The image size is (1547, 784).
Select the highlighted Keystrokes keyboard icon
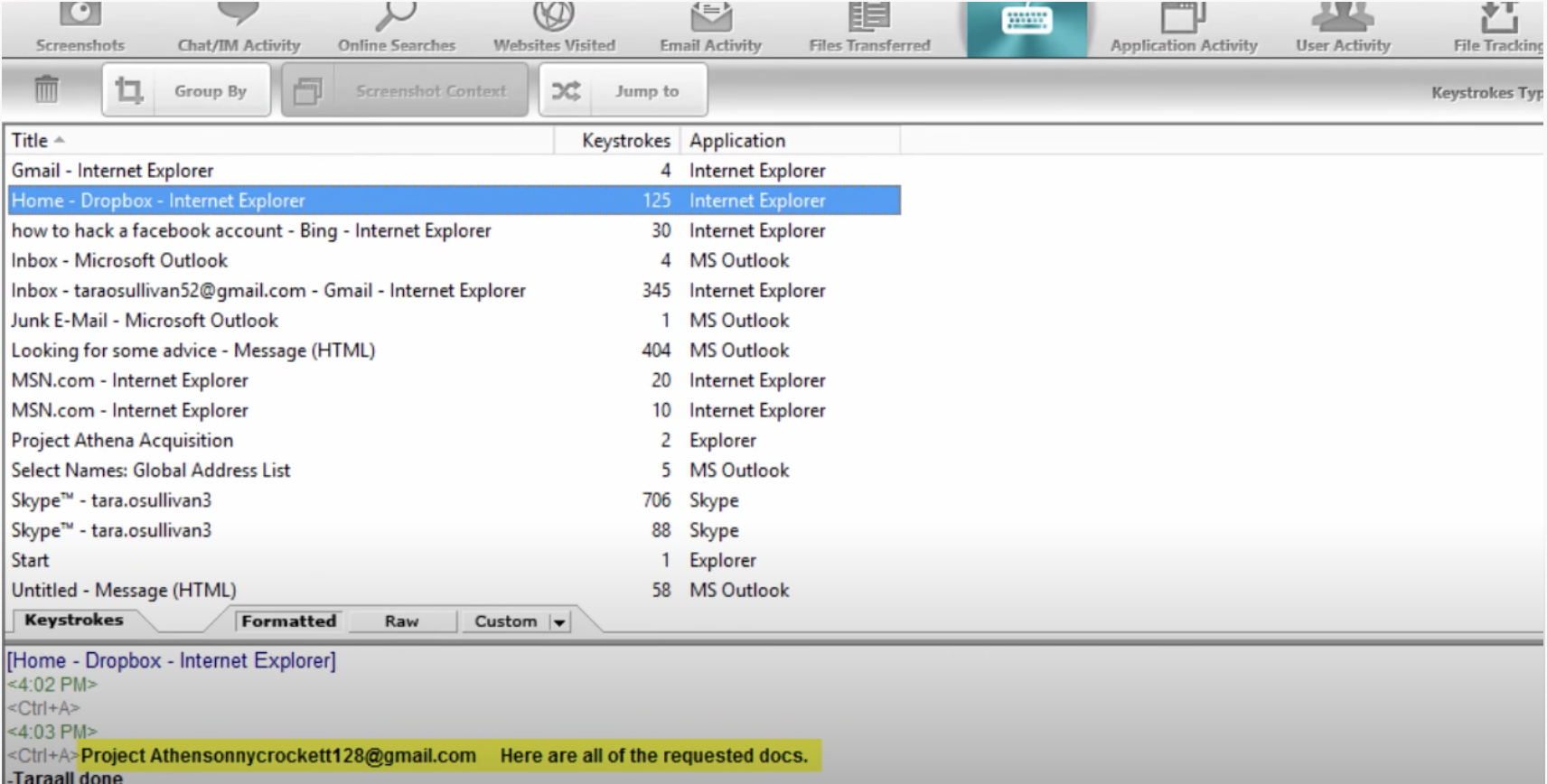click(x=1027, y=20)
